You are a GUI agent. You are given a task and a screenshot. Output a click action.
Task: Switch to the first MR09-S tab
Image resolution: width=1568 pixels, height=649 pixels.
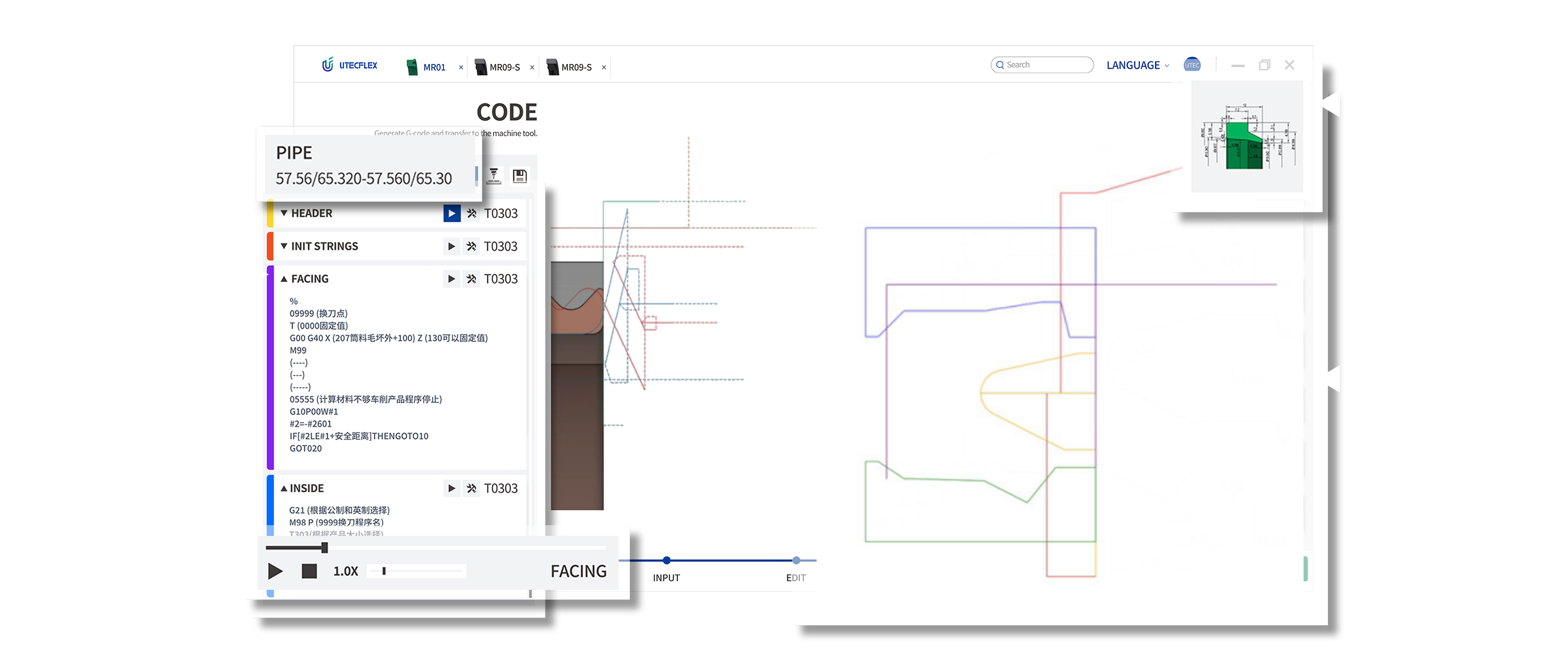[x=497, y=67]
